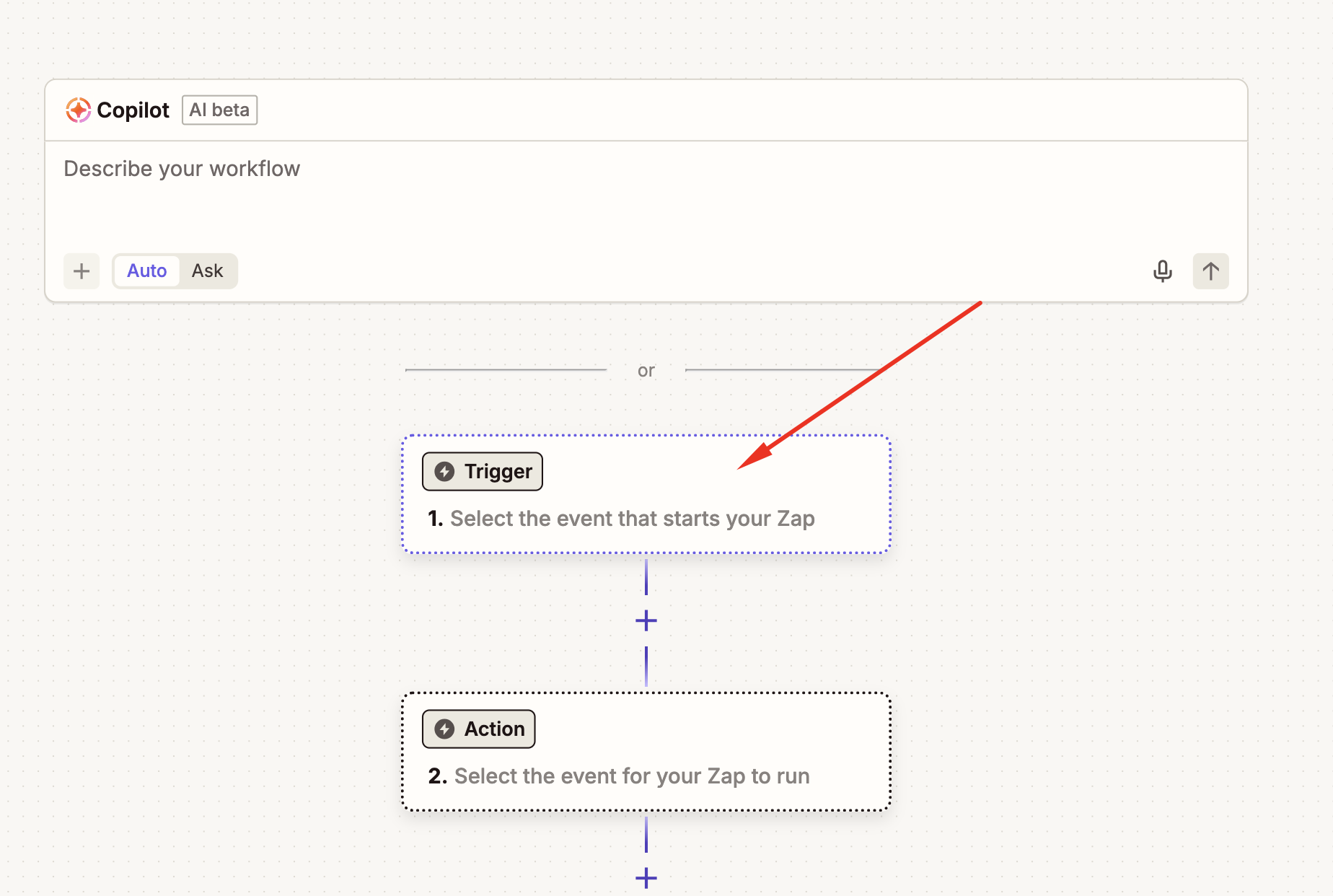
Task: Select the event for your Zap to run
Action: (x=631, y=776)
